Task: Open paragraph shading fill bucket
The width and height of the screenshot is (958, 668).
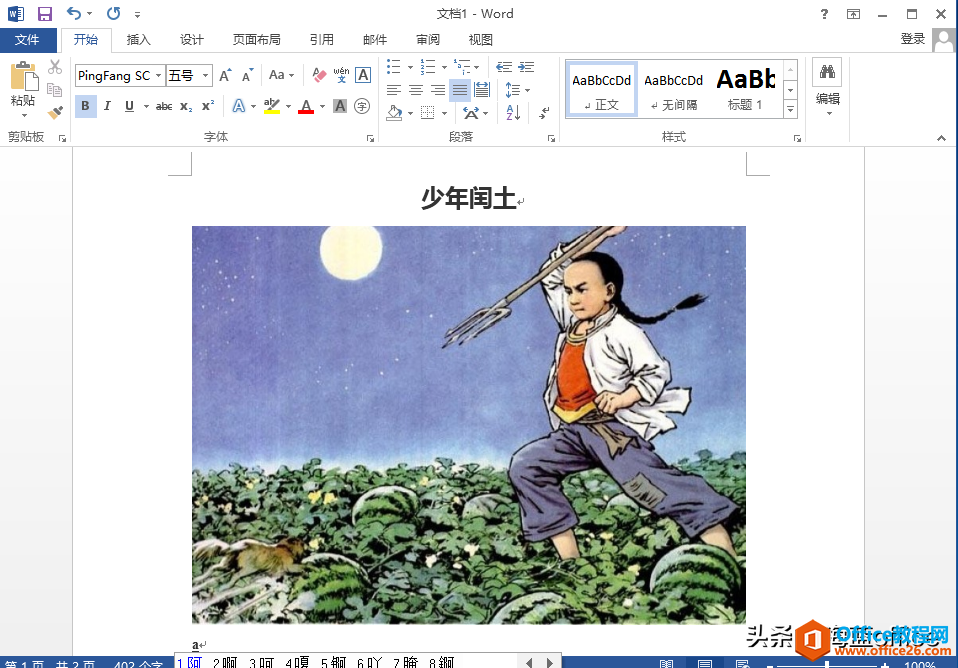Action: click(x=395, y=113)
